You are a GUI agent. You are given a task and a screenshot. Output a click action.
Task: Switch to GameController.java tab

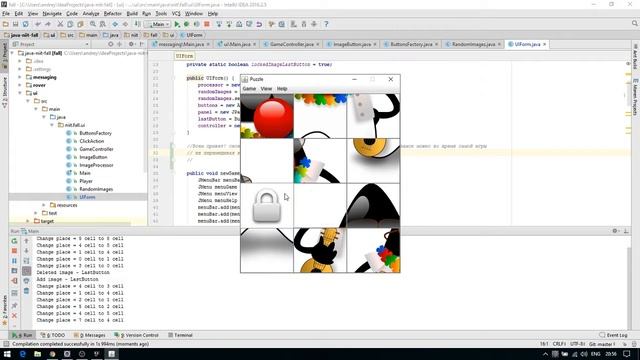292,44
